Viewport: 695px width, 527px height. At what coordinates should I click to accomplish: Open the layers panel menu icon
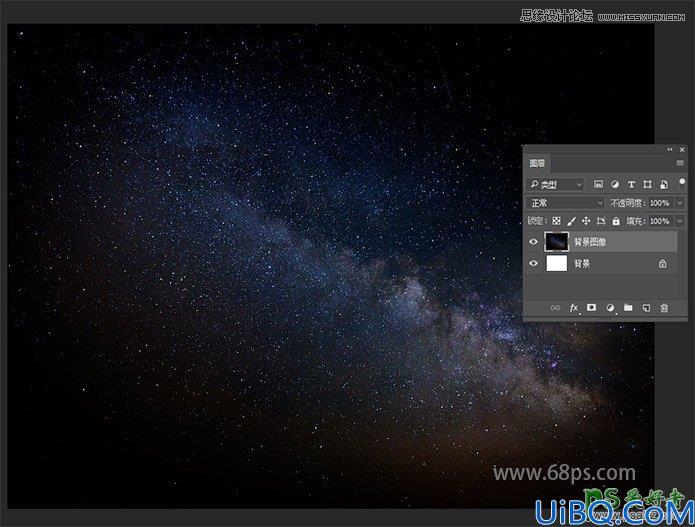(x=680, y=163)
